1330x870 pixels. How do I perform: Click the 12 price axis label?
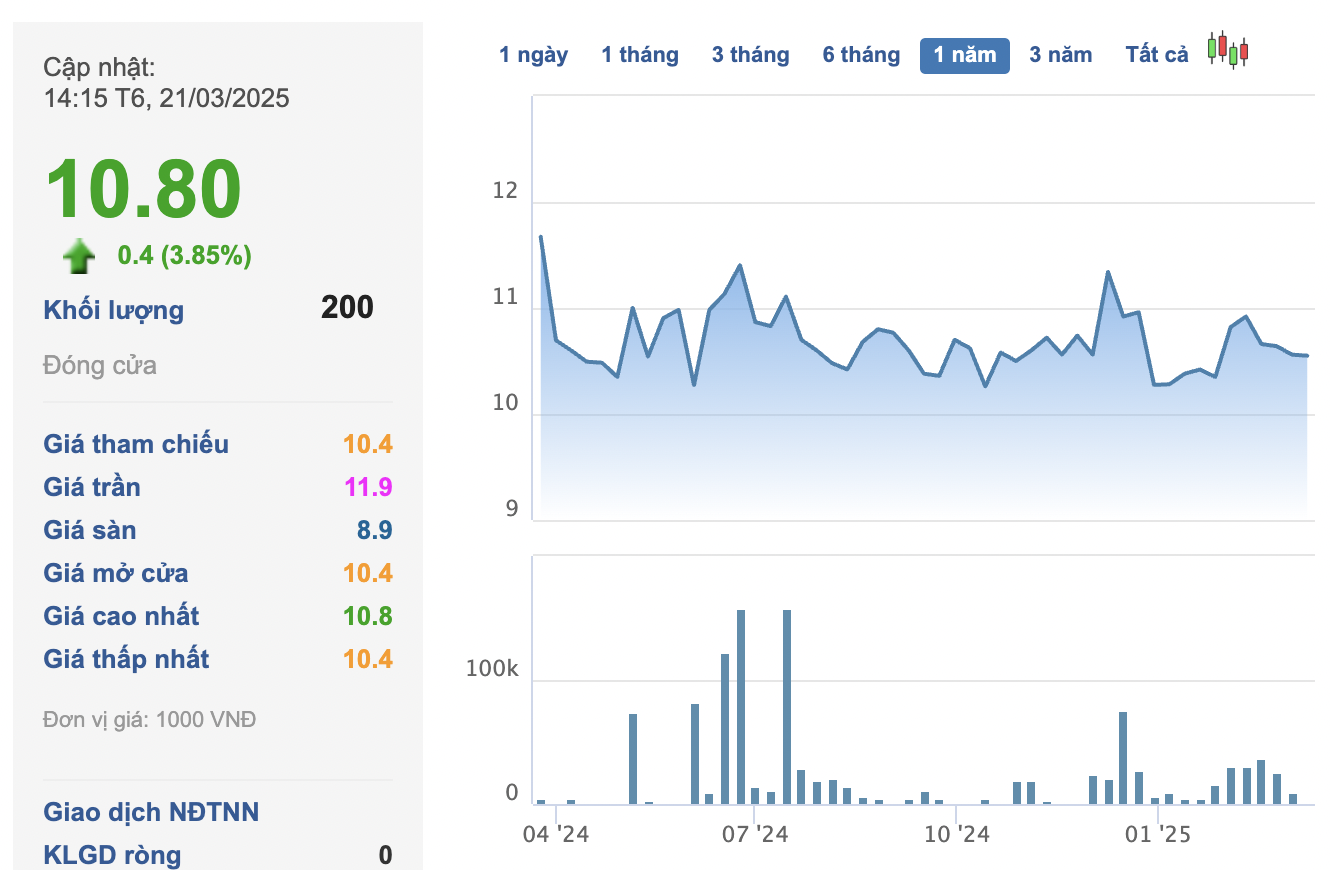point(506,190)
